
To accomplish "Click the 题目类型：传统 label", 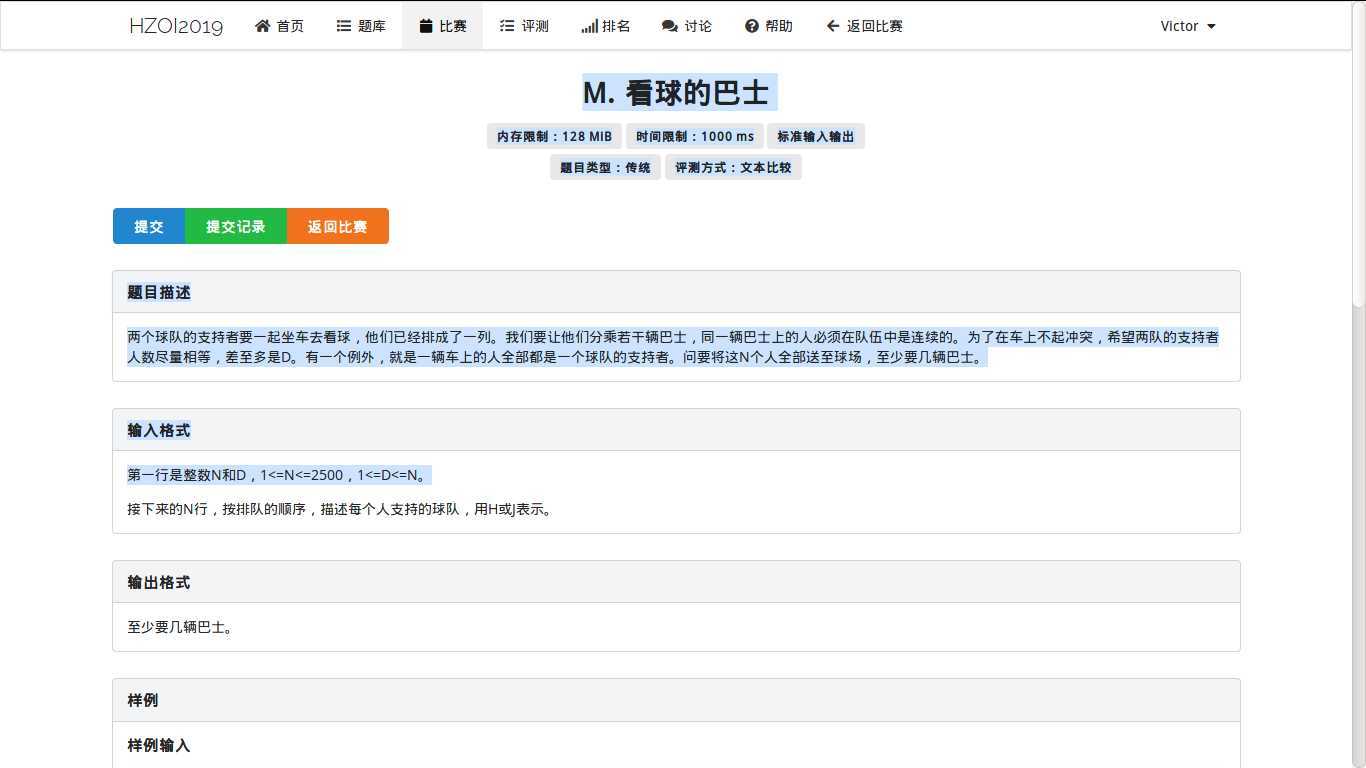I will [605, 167].
